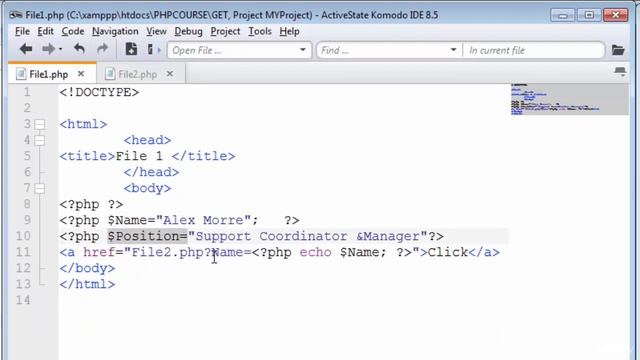Create a new file with the toolbar icon
Viewport: 640px width, 360px height.
[131, 49]
